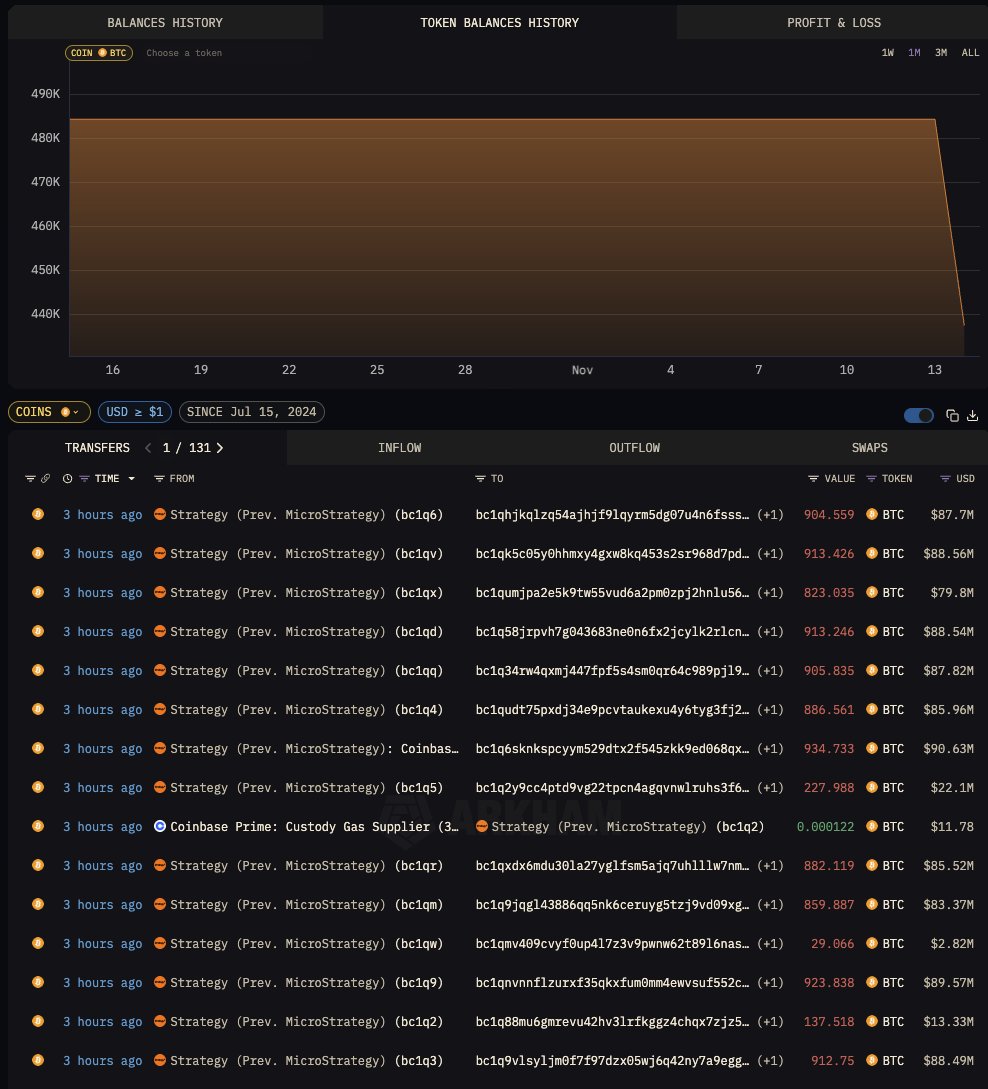Screen dimensions: 988x1089
Task: Open the bc1qhjkqlzq54 recipient address link
Action: 611,515
